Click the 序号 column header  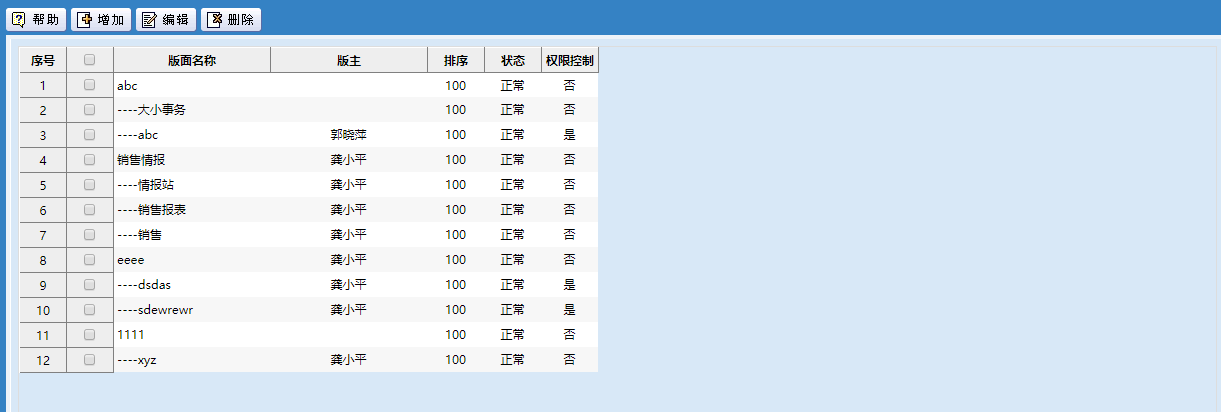43,60
